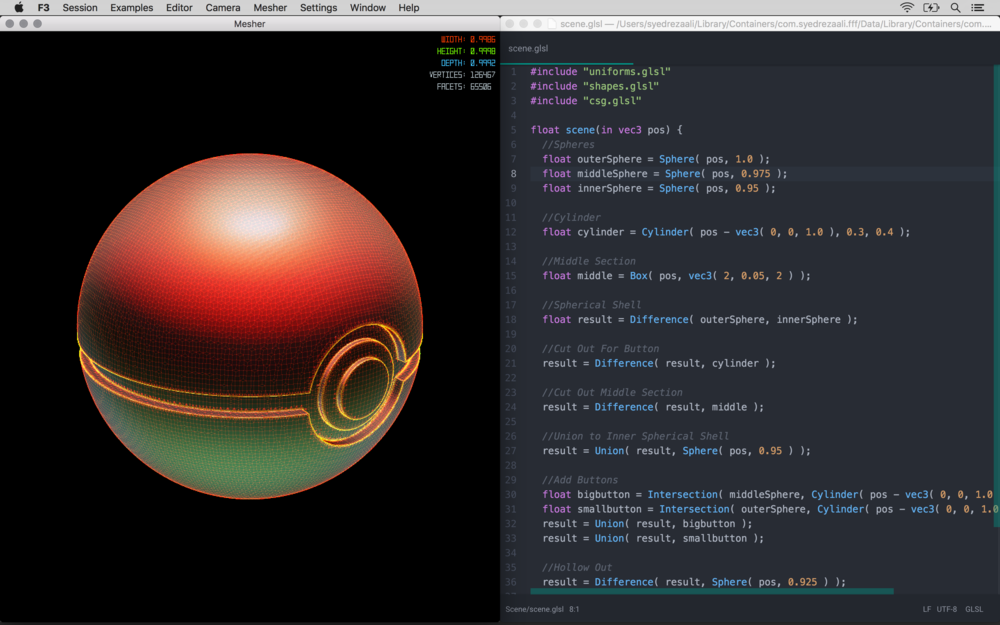Open the Examples menu
The image size is (1000, 625).
click(x=132, y=7)
